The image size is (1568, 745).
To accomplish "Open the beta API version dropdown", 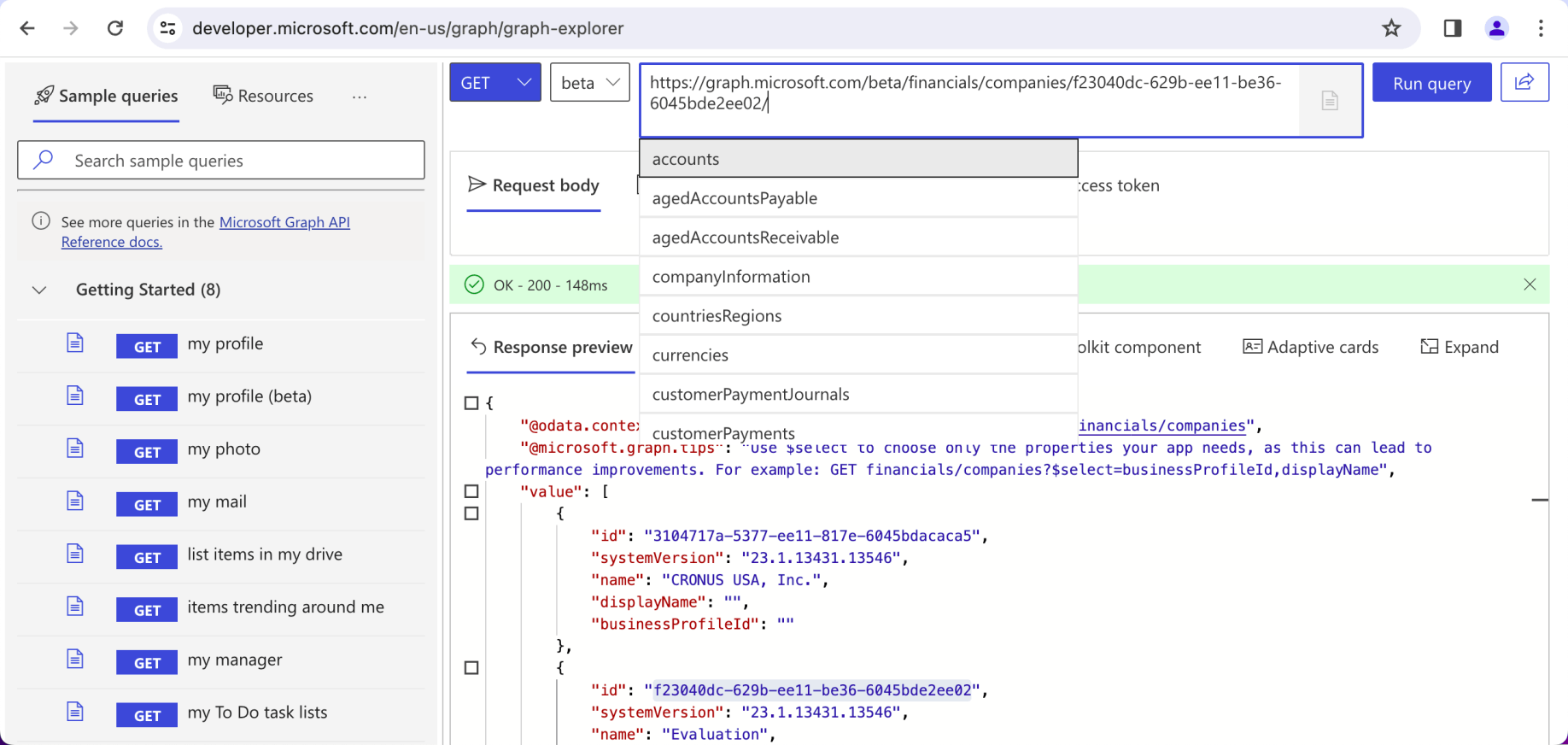I will 589,83.
